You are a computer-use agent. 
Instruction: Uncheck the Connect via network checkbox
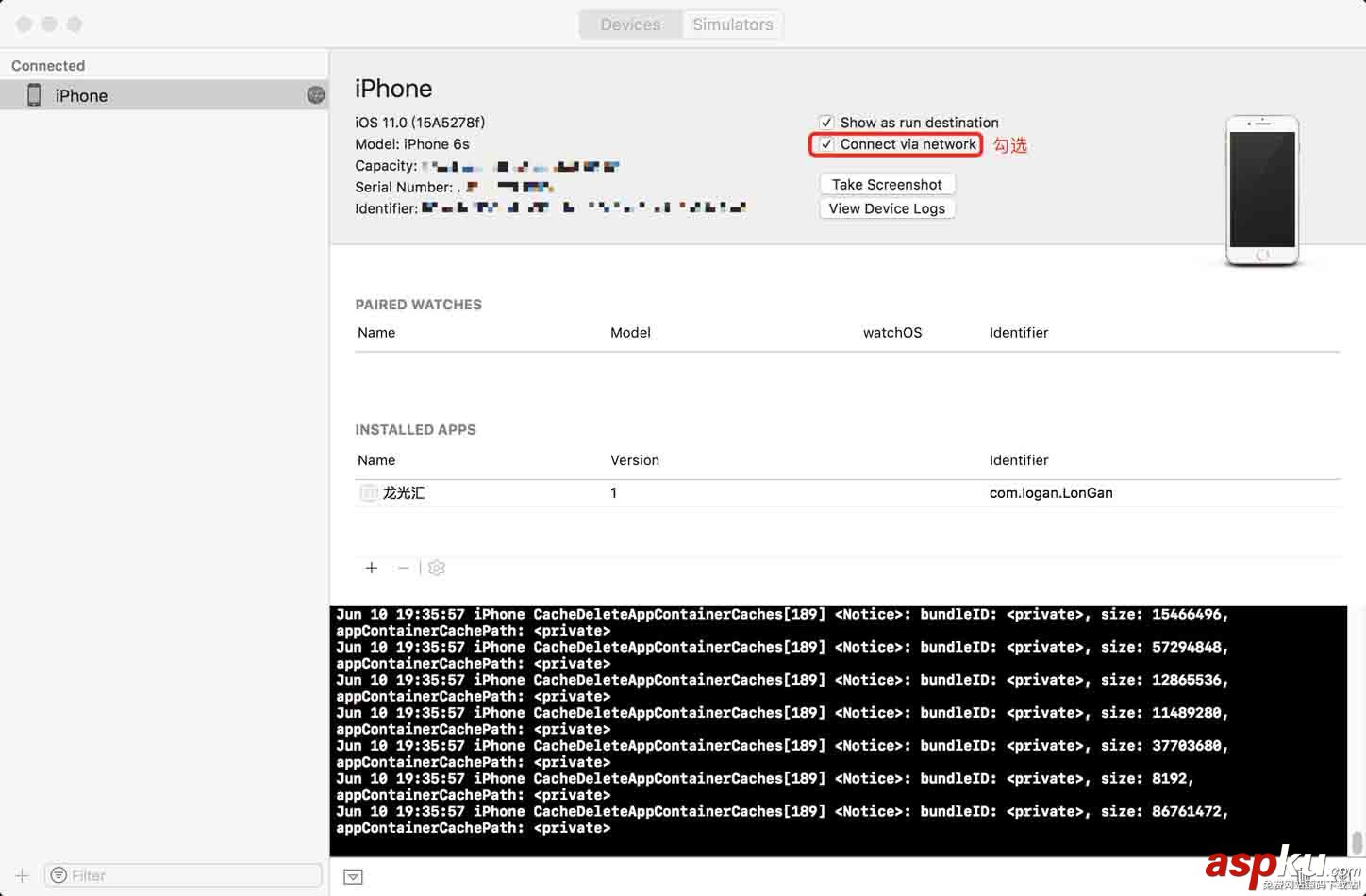click(x=826, y=144)
